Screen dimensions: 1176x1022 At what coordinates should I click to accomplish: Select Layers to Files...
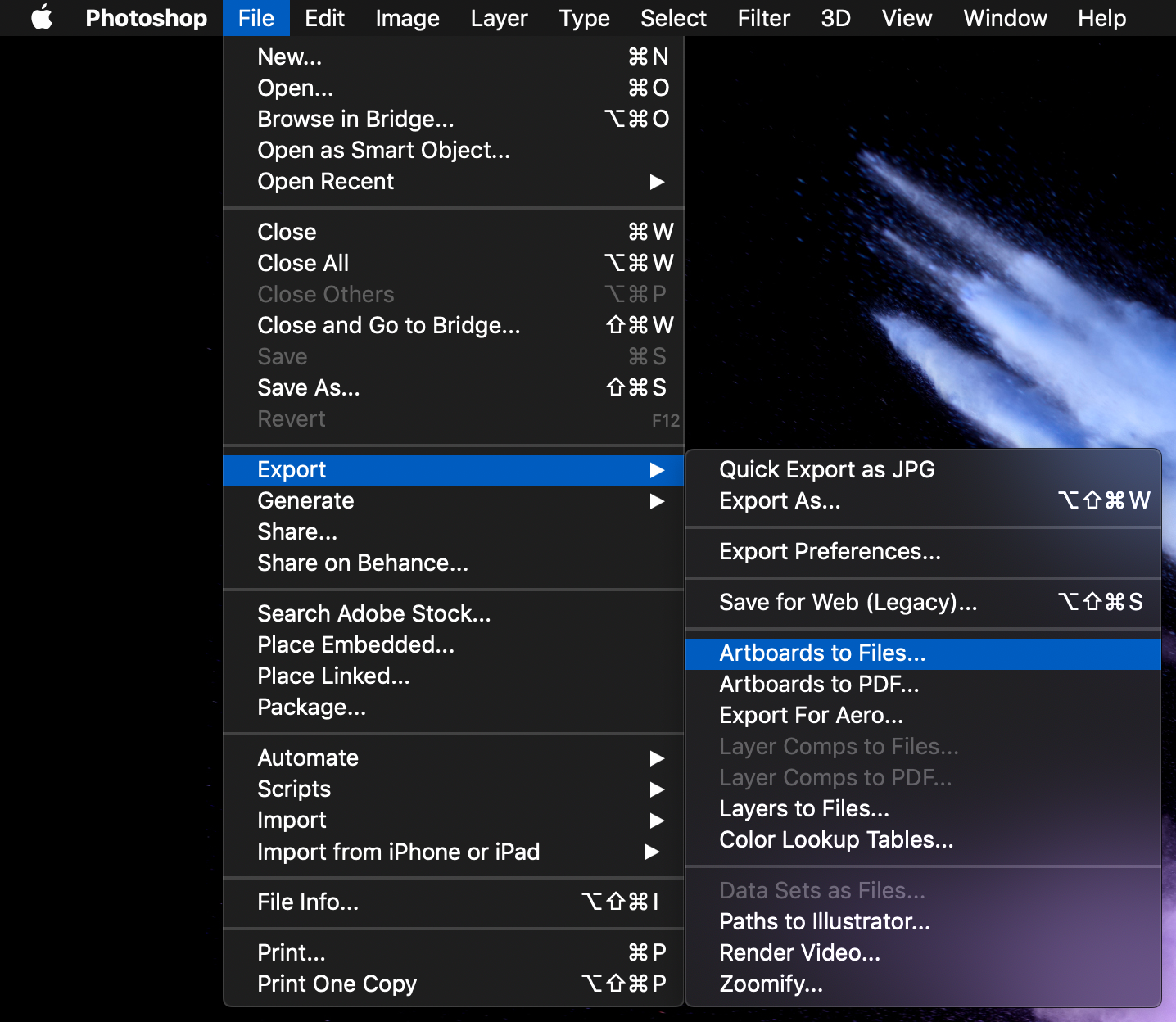923,808
